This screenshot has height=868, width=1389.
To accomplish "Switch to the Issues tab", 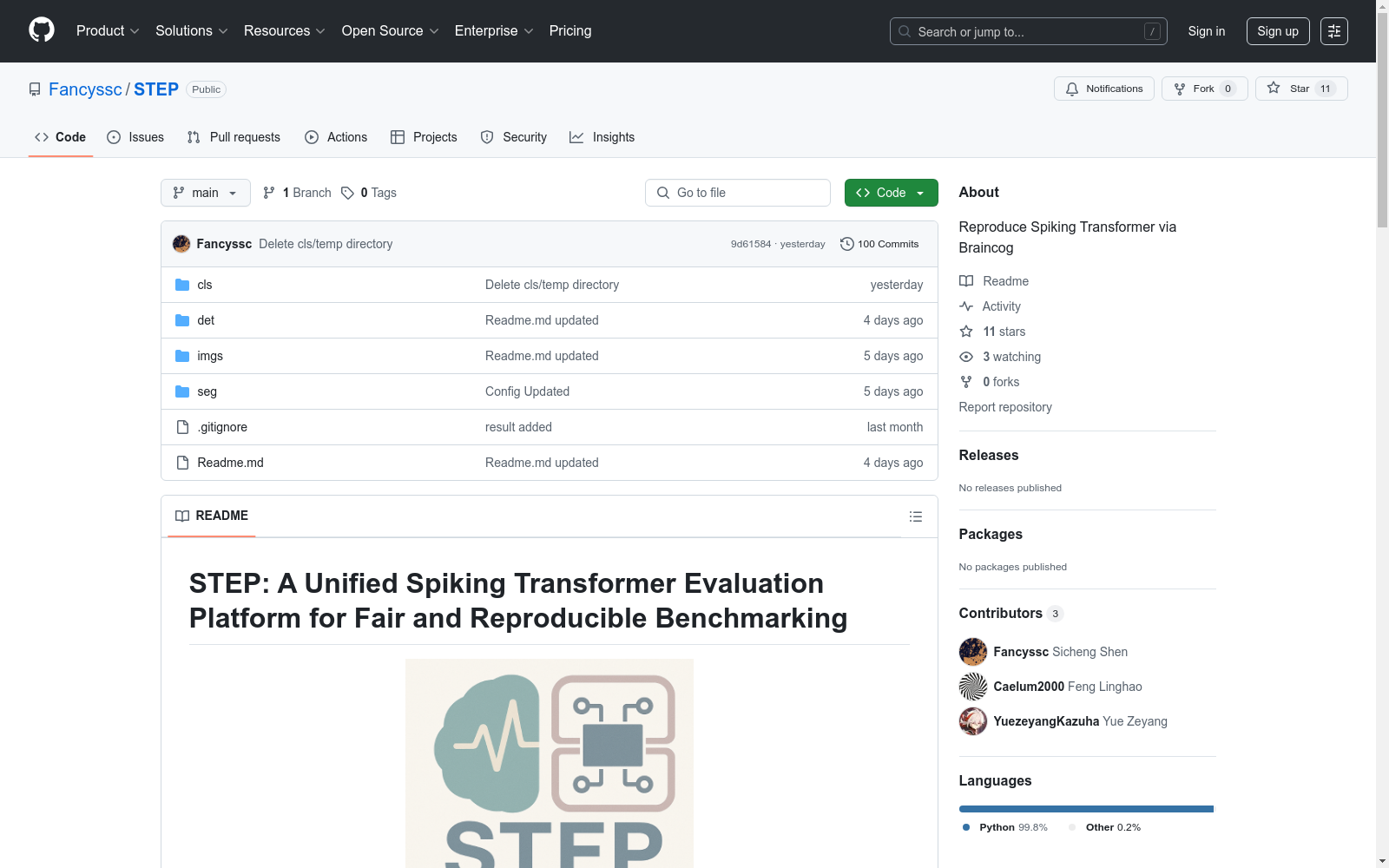I will [135, 137].
